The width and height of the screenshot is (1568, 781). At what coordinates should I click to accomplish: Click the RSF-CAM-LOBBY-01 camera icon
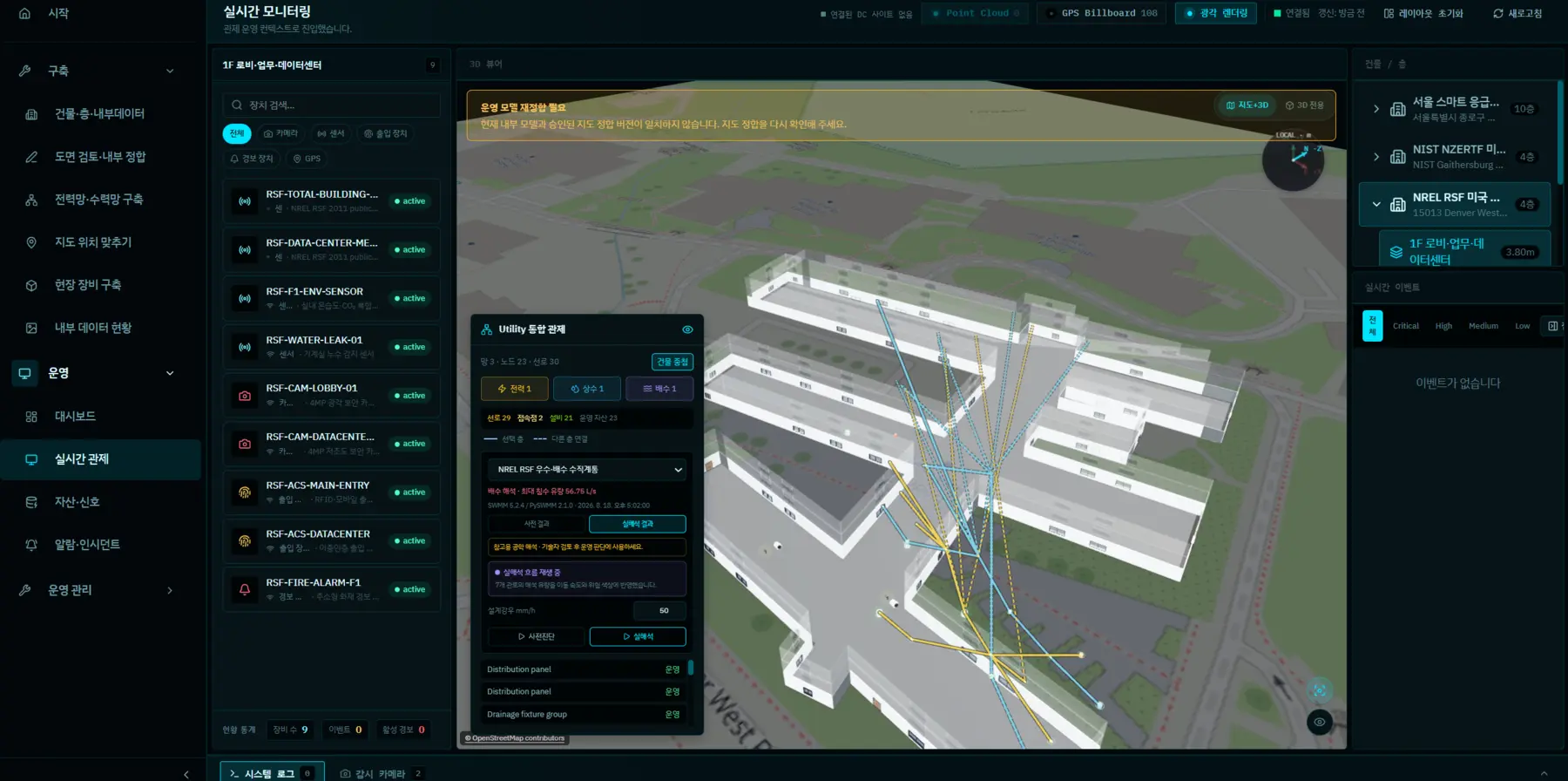245,396
